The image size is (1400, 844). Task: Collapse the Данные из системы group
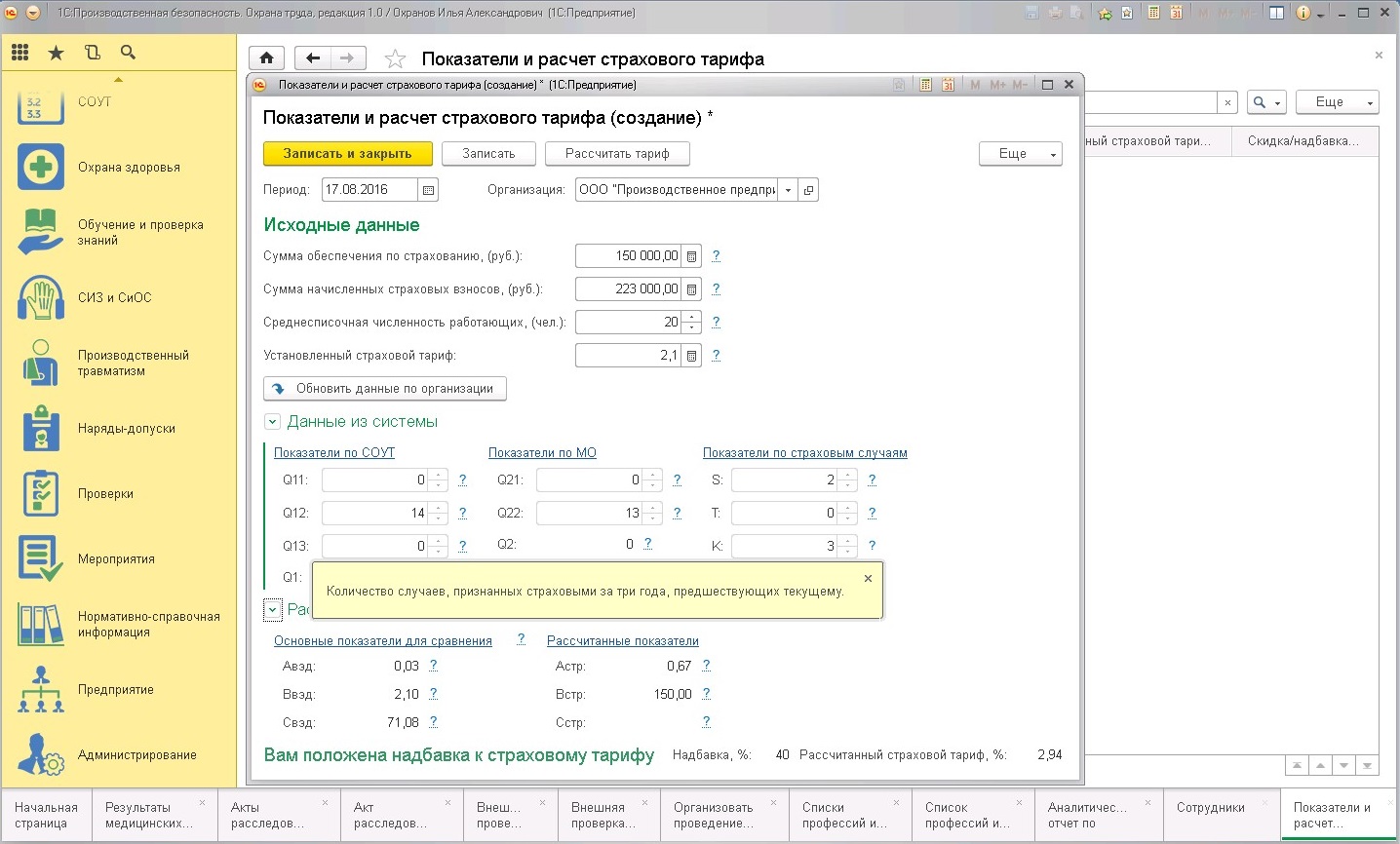(273, 422)
